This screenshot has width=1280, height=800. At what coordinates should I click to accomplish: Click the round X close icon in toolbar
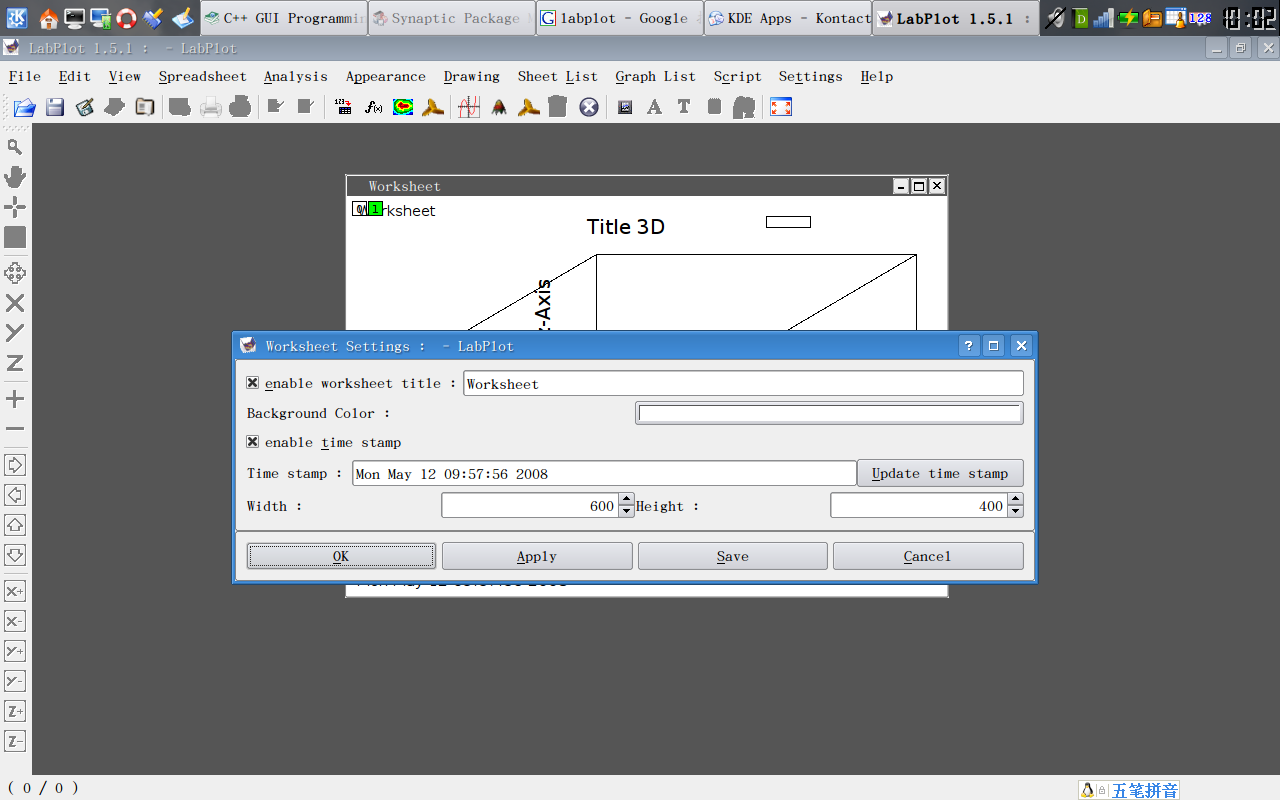[x=589, y=107]
